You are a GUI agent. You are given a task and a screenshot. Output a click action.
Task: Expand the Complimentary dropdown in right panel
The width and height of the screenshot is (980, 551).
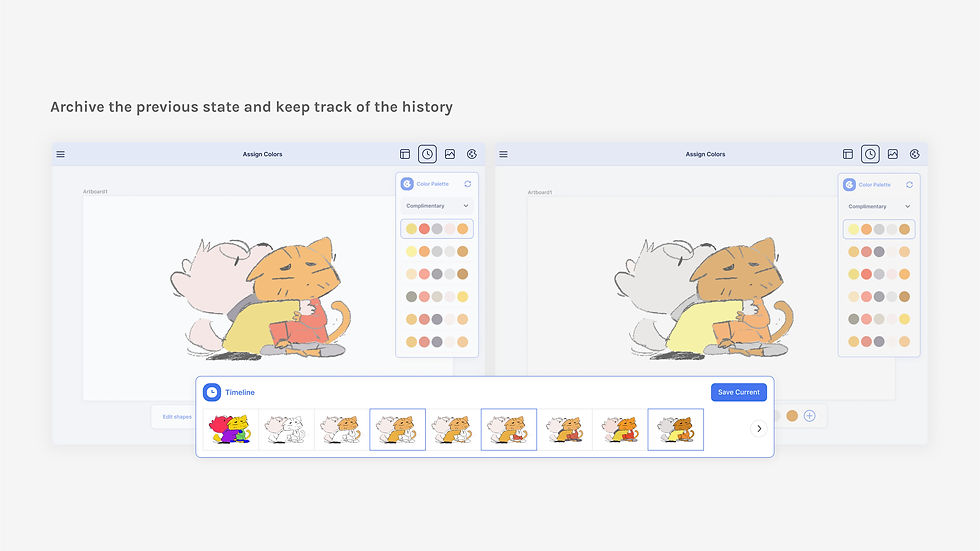[x=879, y=206]
